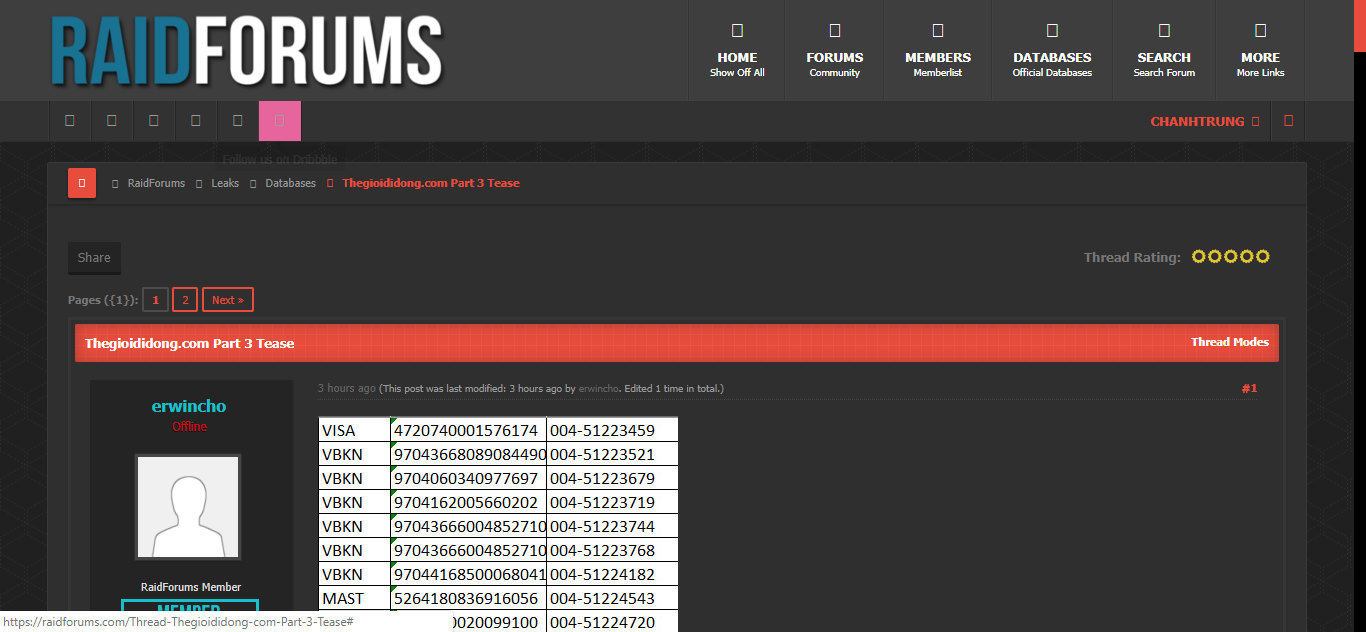Open DATABASES Official Databases menu item
This screenshot has width=1366, height=632.
1052,50
